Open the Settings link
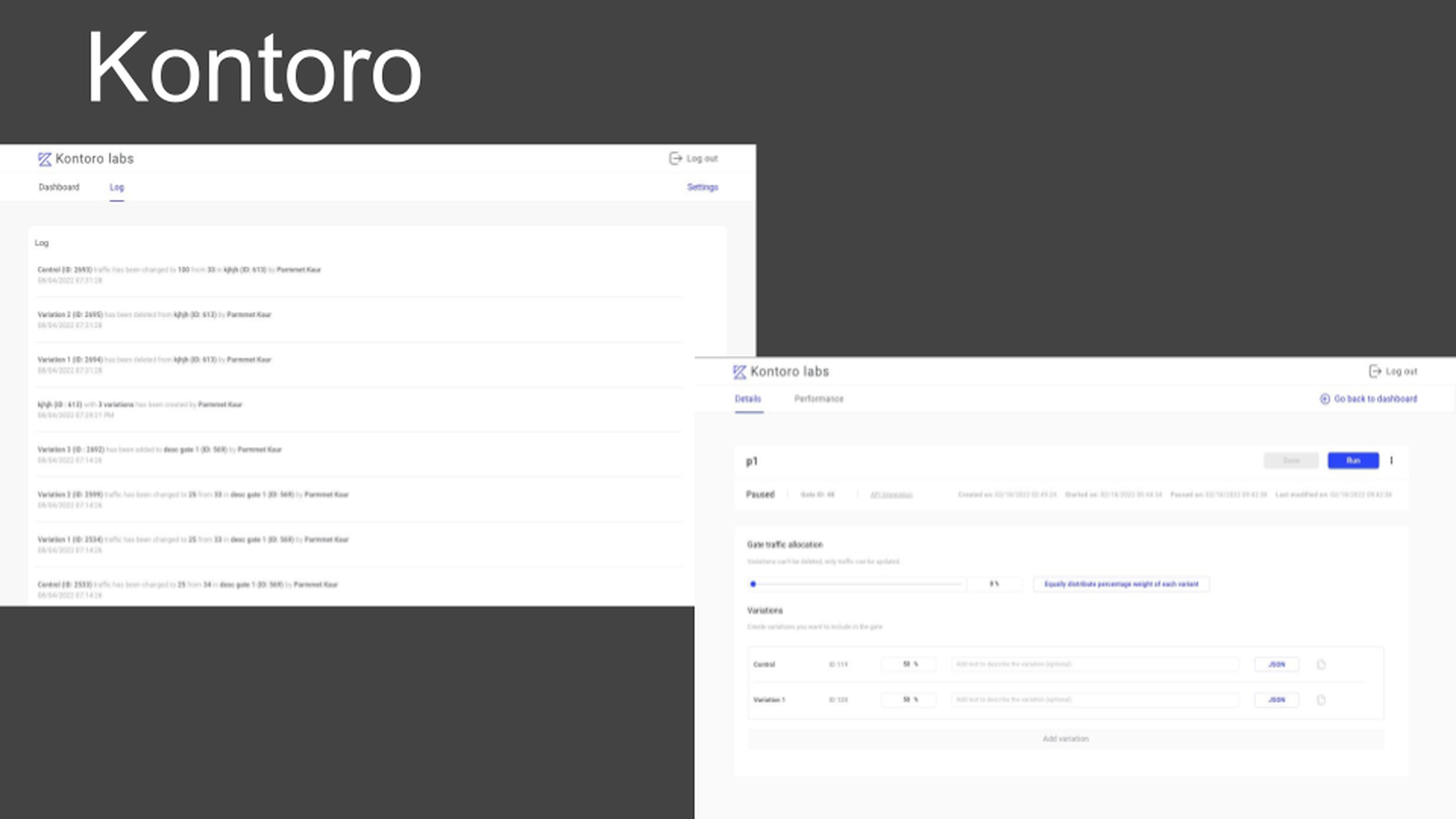The height and width of the screenshot is (819, 1456). (x=702, y=187)
